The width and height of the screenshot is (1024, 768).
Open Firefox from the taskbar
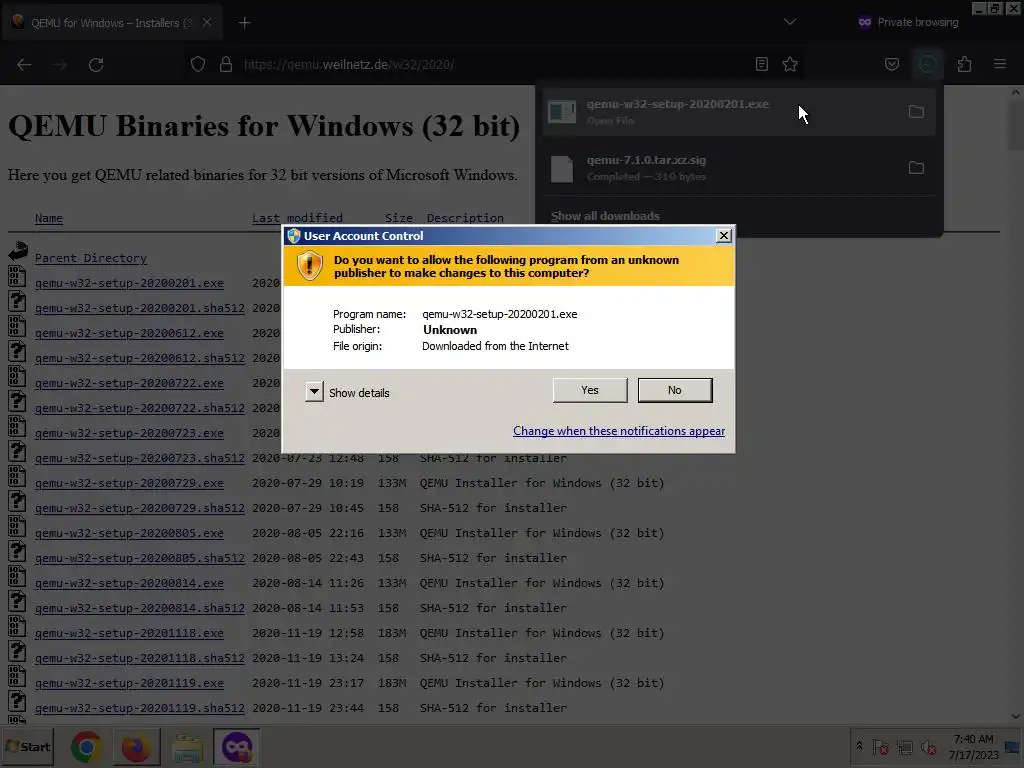click(x=136, y=747)
